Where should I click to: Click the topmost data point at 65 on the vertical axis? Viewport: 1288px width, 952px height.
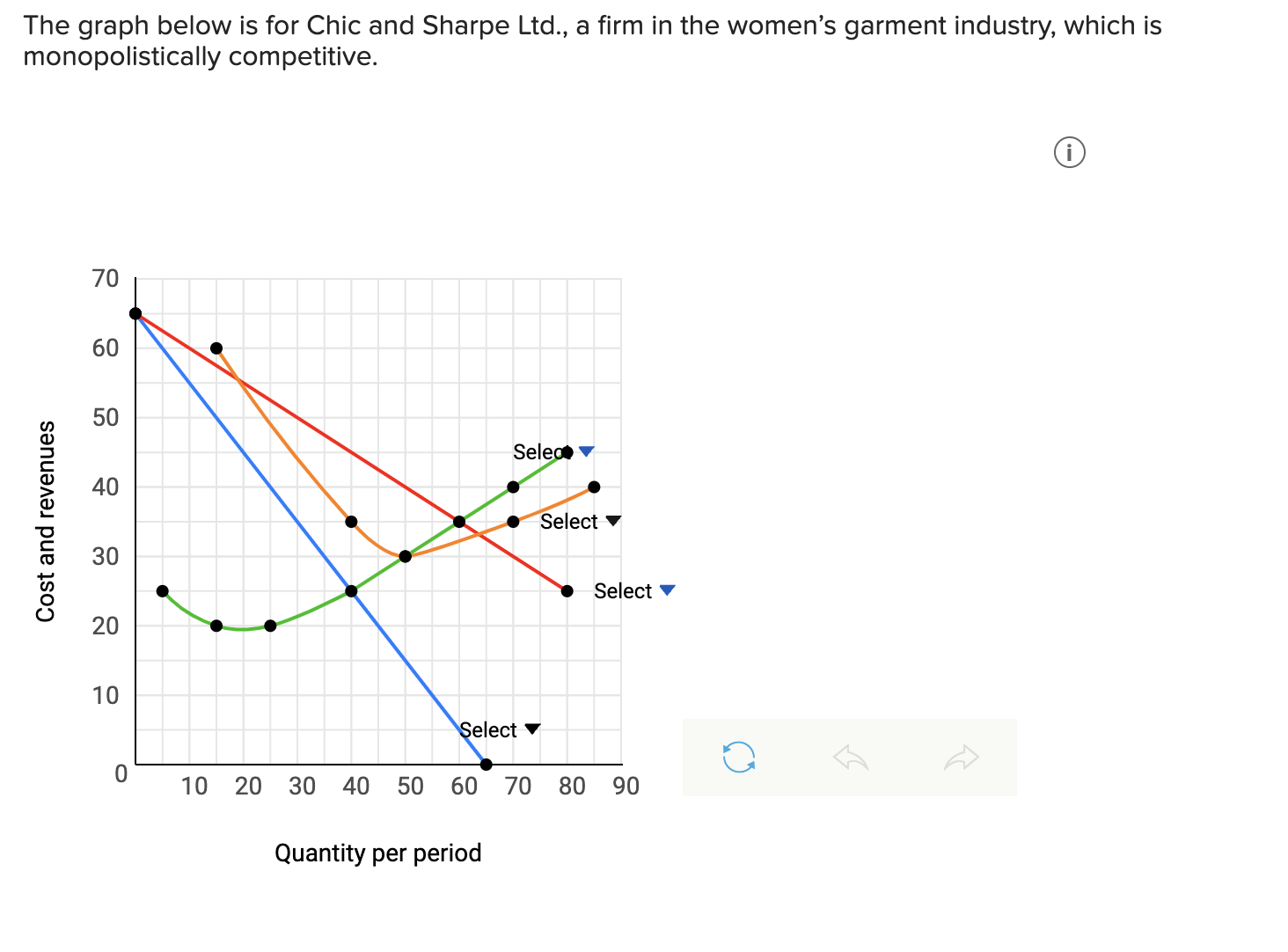(135, 312)
